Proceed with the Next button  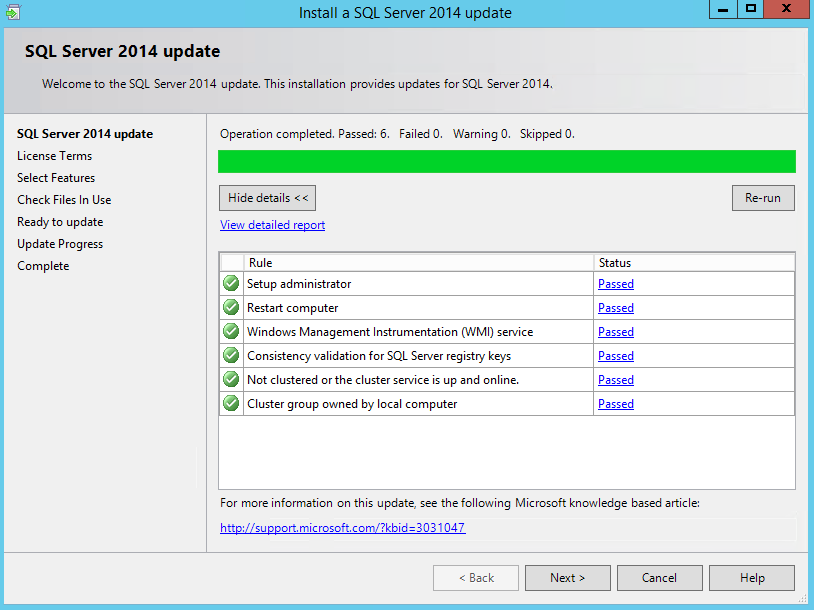click(567, 578)
